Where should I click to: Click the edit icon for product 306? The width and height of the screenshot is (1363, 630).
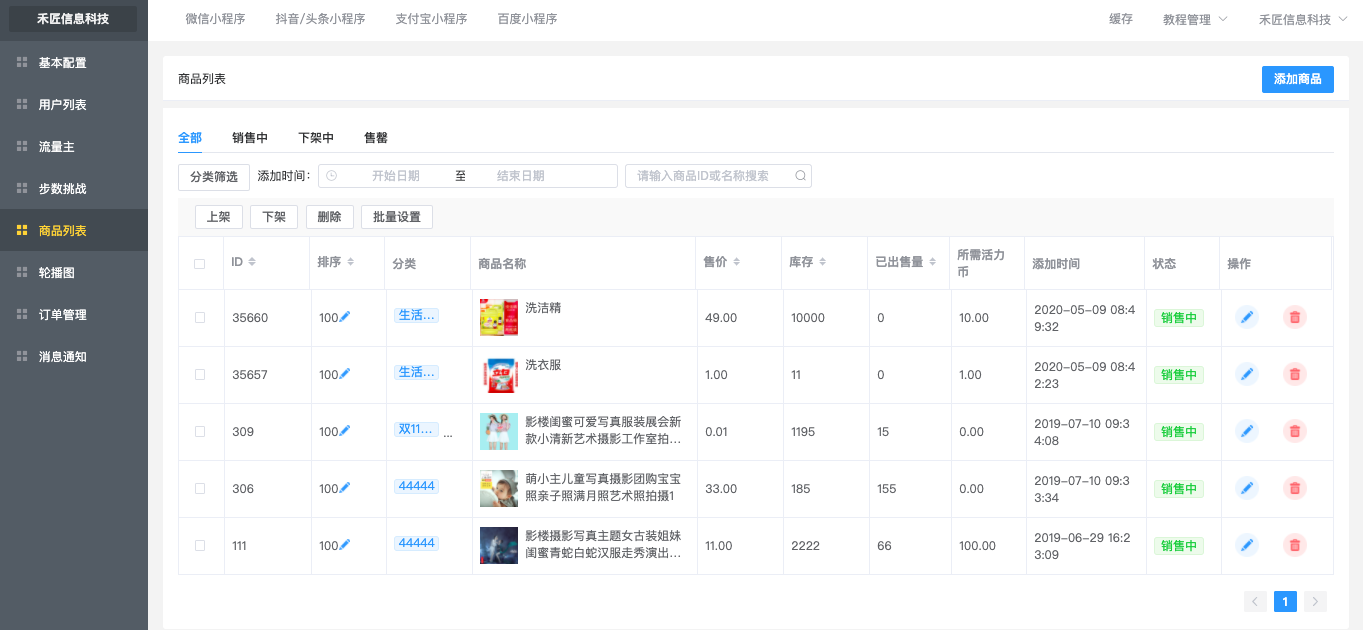point(1246,488)
